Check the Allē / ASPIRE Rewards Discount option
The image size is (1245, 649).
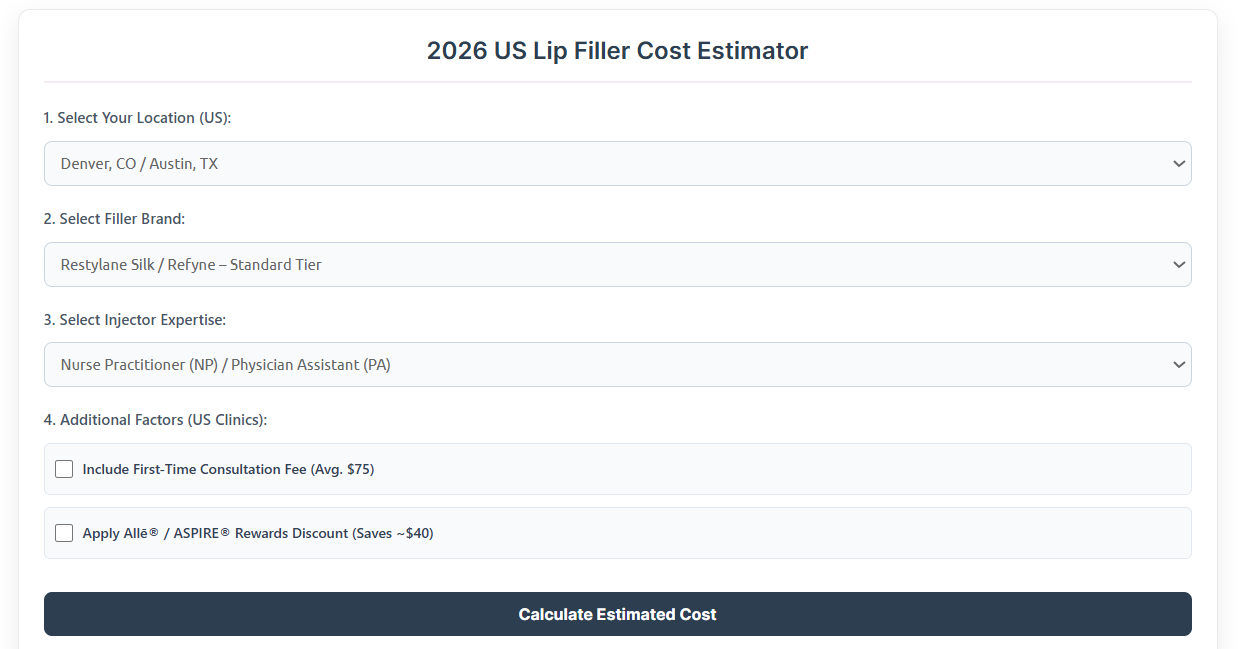coord(64,533)
